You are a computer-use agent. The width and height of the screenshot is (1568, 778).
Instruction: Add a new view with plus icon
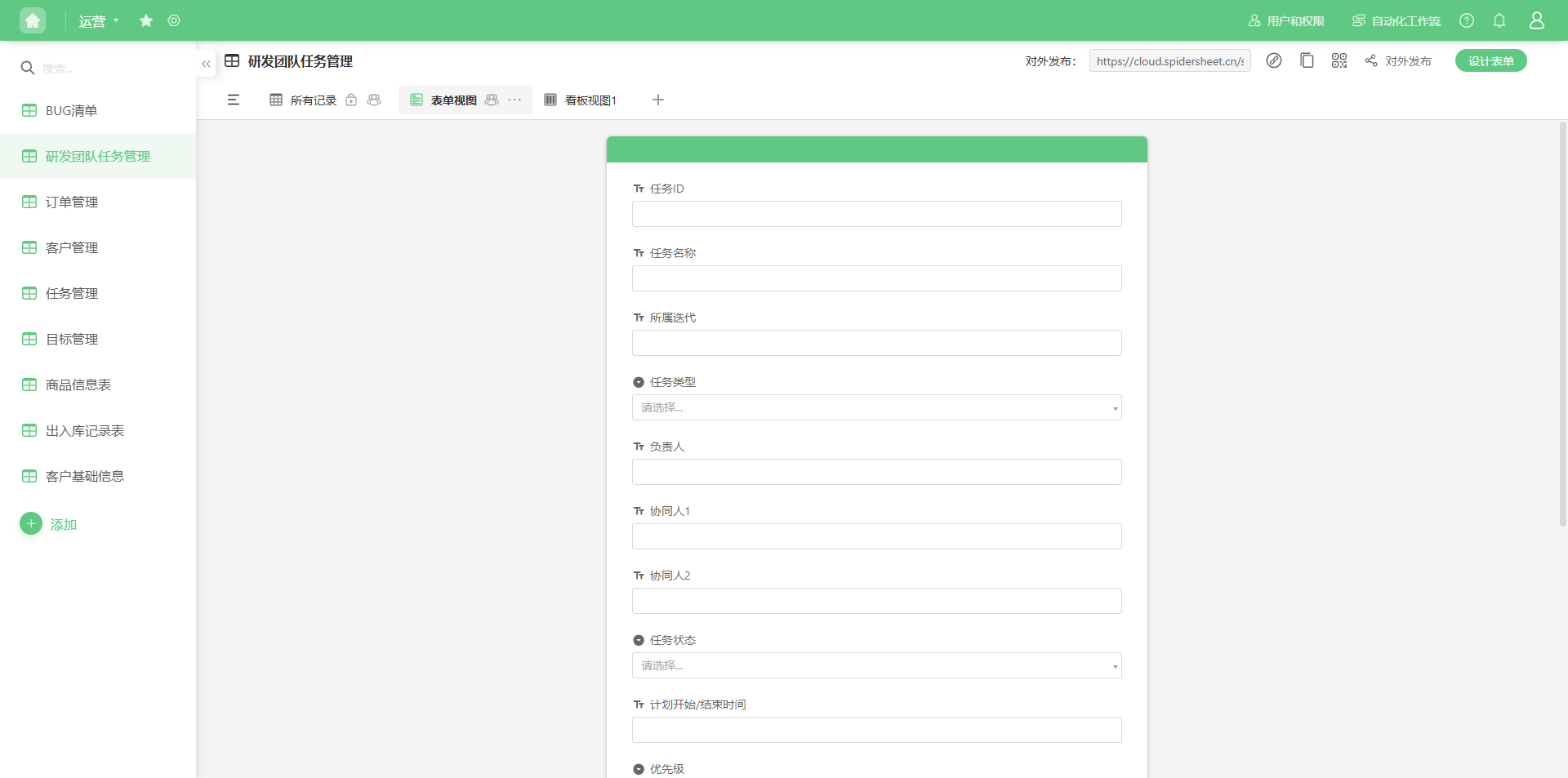click(x=658, y=100)
